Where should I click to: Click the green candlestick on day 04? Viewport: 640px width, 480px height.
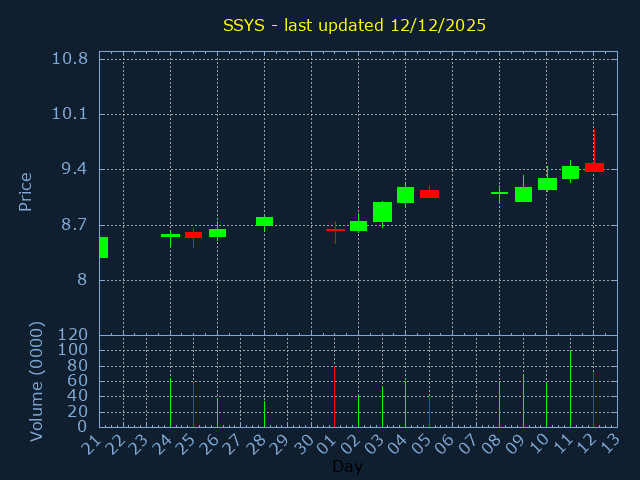tap(405, 195)
